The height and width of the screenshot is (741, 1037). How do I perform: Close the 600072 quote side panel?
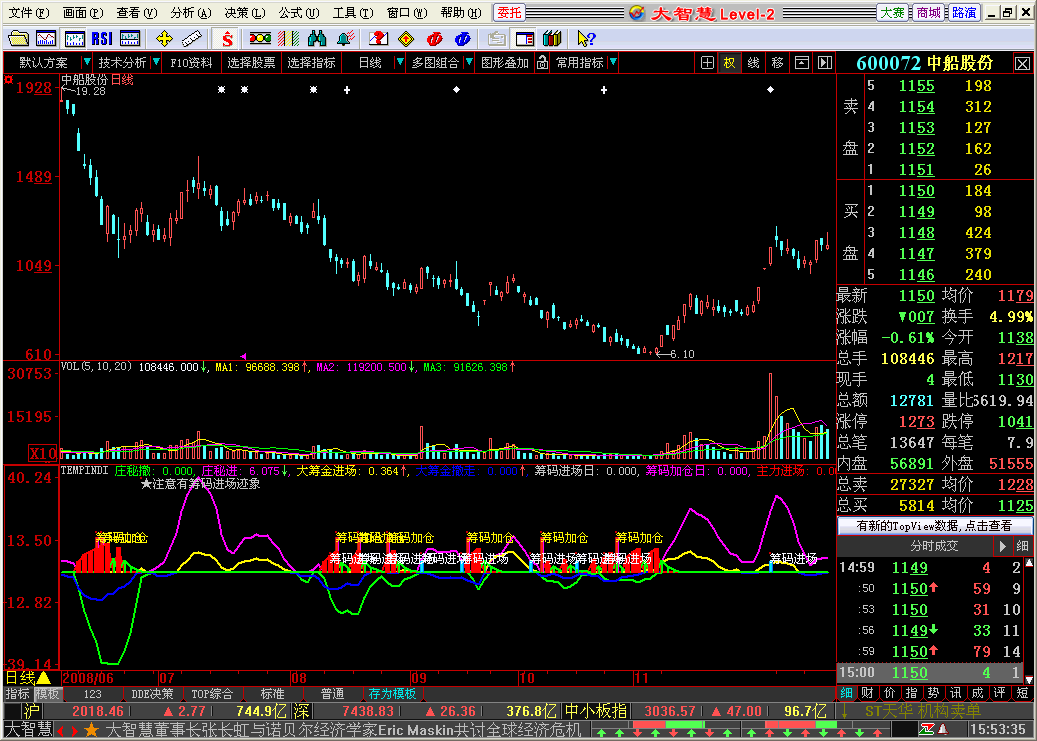pyautogui.click(x=1022, y=64)
